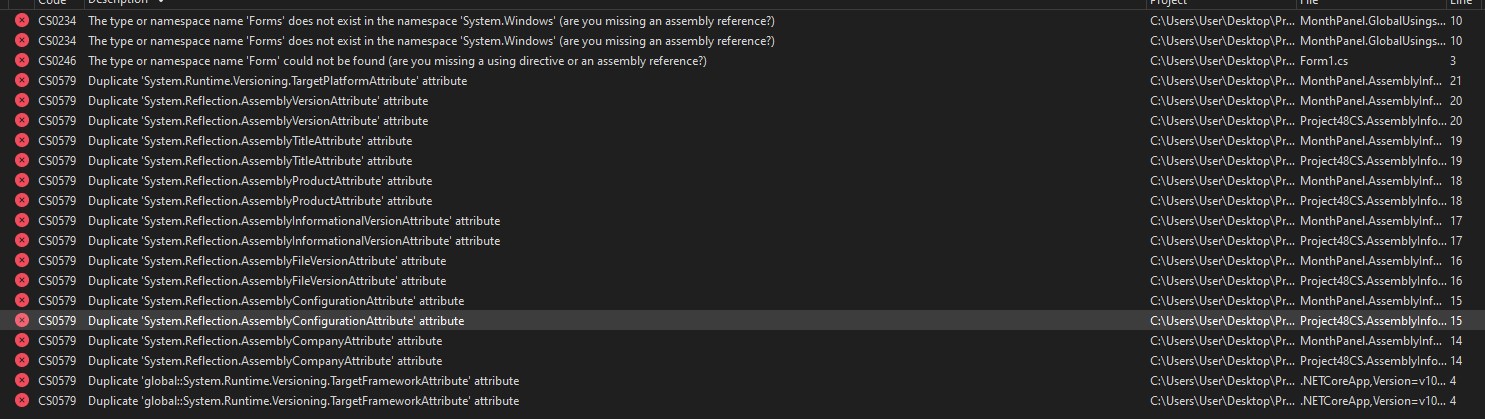Image resolution: width=1485 pixels, height=419 pixels.
Task: Click error icon on topmost CS0234 row
Action: [22, 21]
